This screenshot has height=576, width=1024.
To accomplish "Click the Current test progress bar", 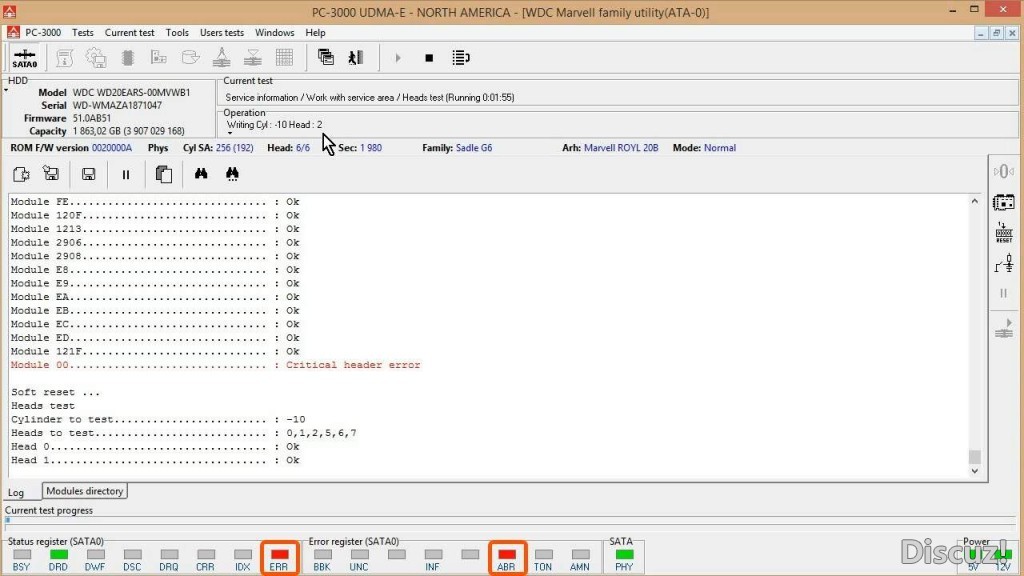I will pyautogui.click(x=510, y=520).
